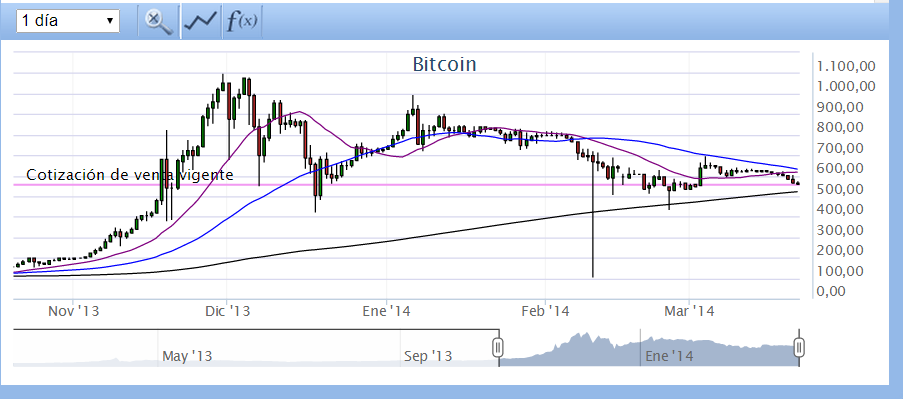Image resolution: width=903 pixels, height=399 pixels.
Task: Grab the right range navigator handle
Action: 799,347
